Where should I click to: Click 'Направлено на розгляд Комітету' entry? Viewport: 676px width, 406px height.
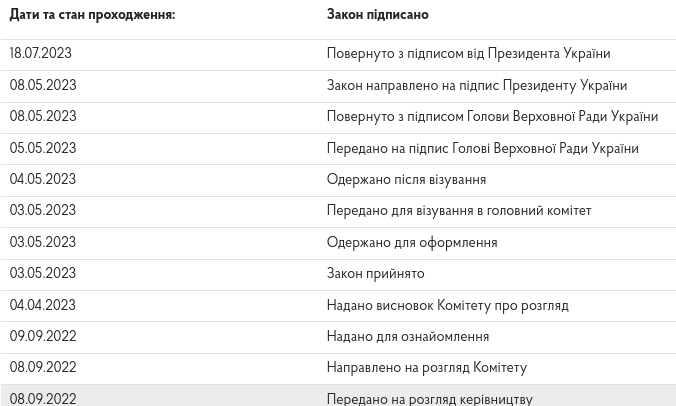(426, 368)
